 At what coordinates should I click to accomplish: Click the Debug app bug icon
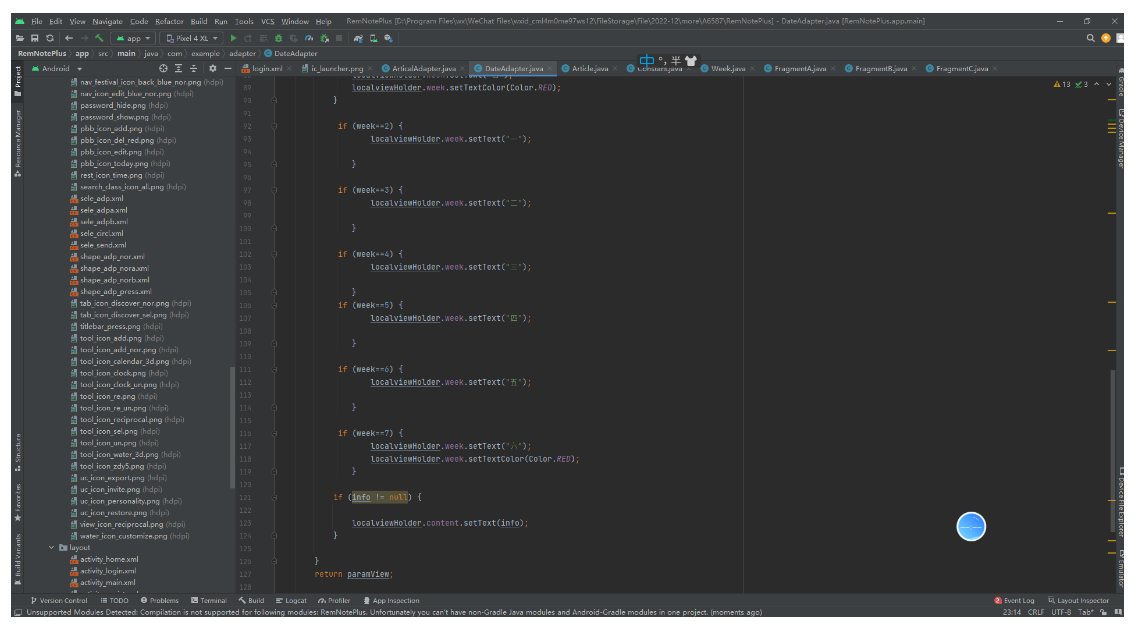coord(278,38)
